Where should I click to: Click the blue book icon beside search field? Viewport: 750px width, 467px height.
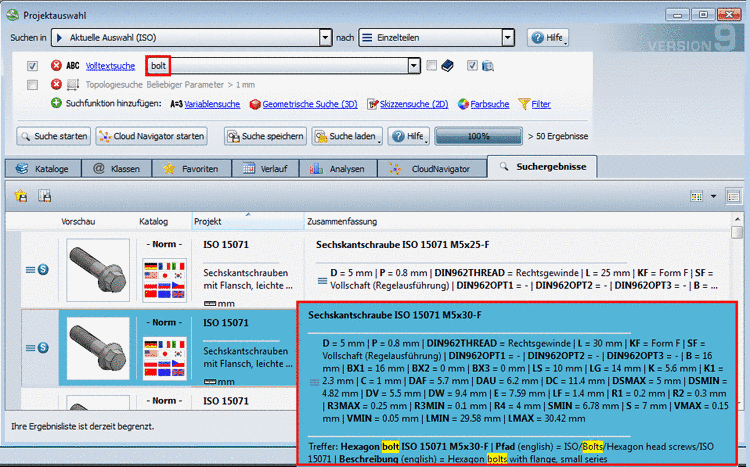tap(447, 66)
